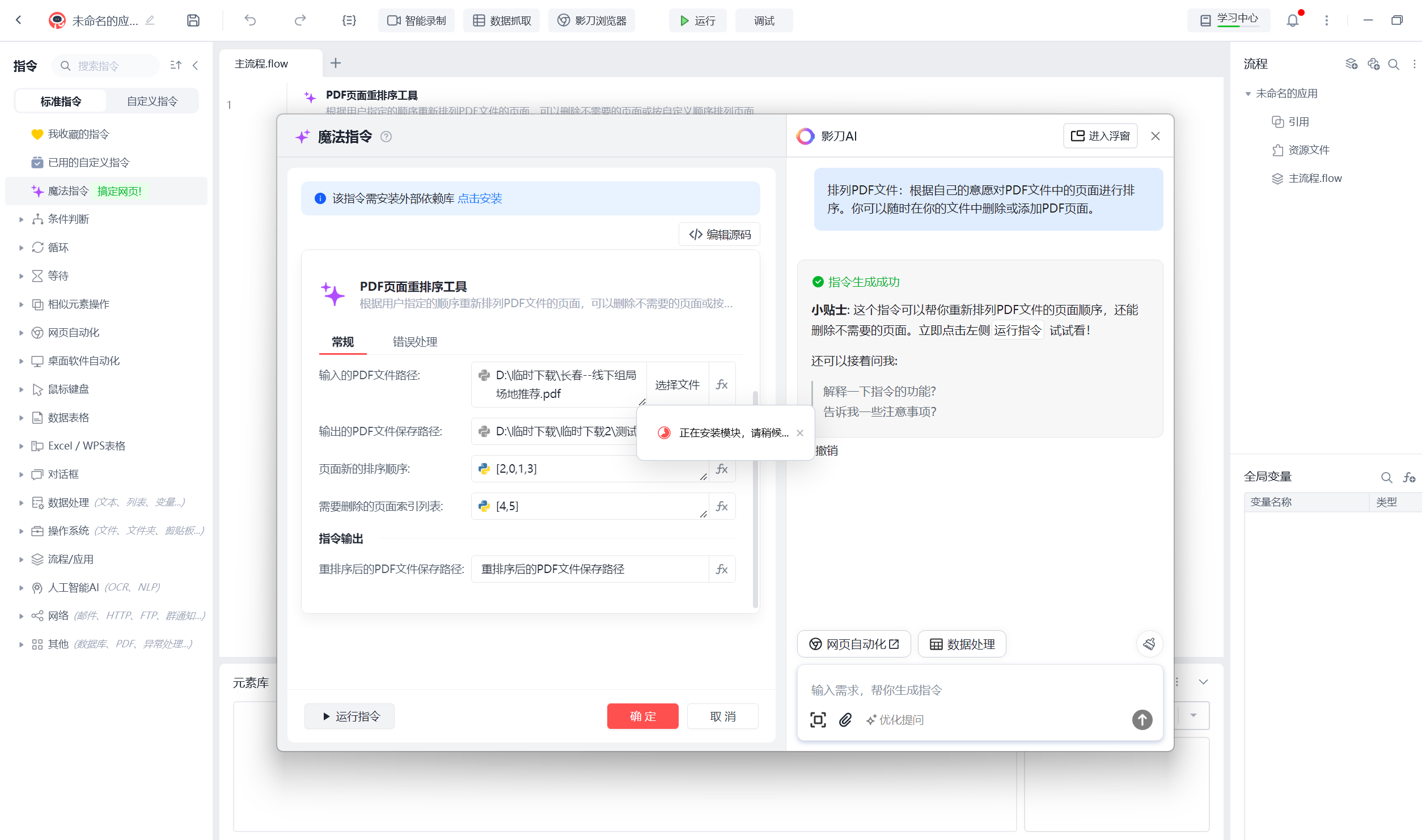
Task: Click the paperclip attachment icon
Action: (845, 720)
